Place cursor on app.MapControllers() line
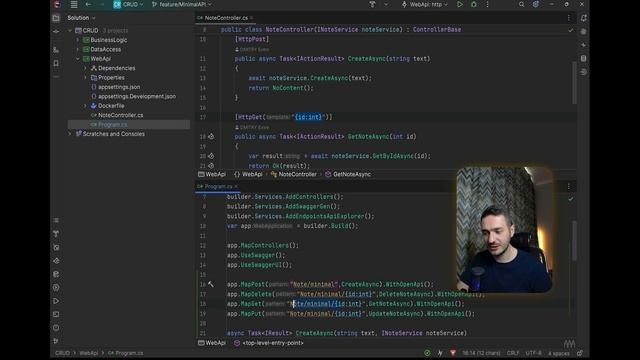The image size is (640, 360). tap(263, 245)
